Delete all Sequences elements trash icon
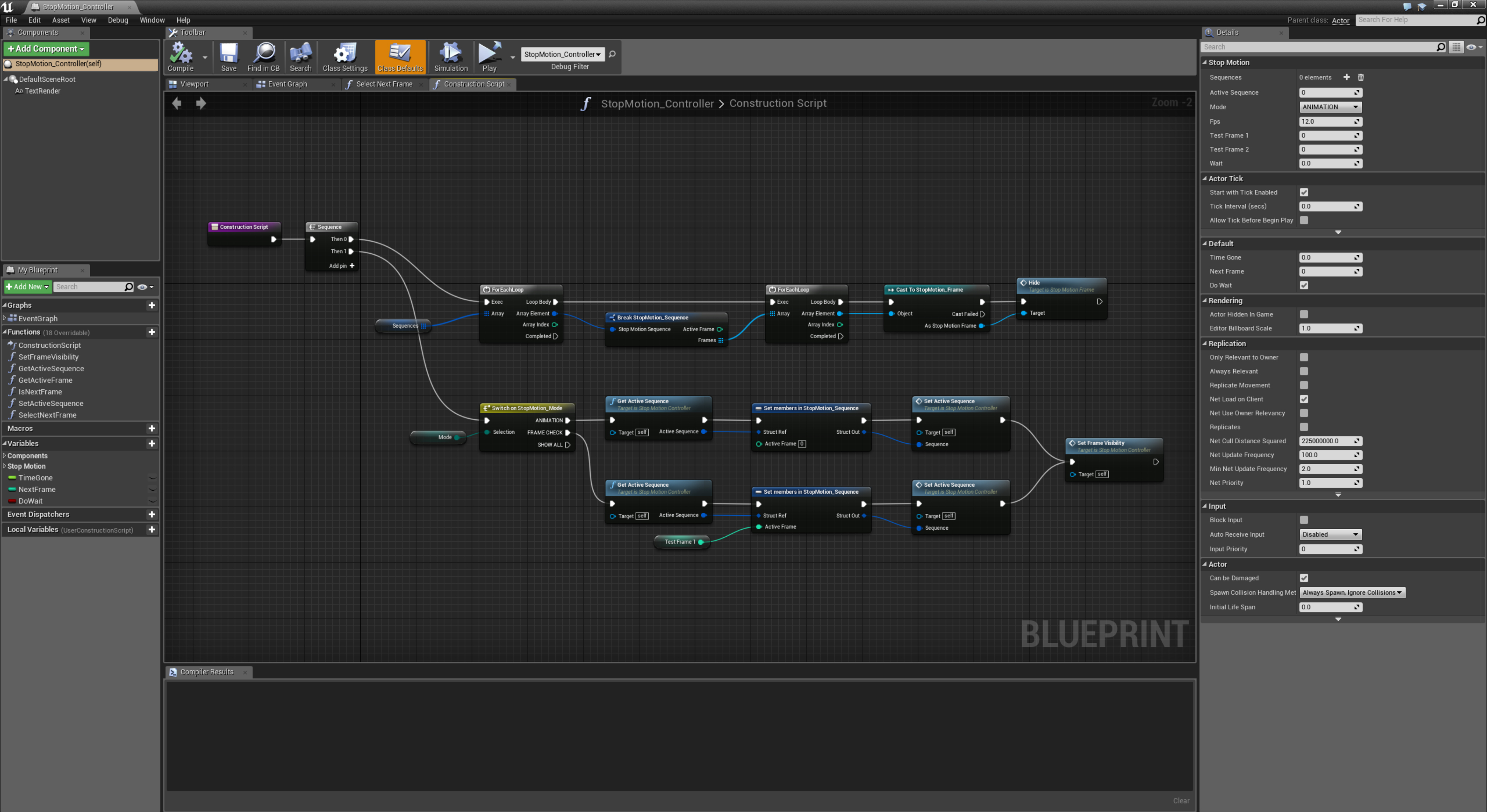The image size is (1487, 812). point(1361,77)
